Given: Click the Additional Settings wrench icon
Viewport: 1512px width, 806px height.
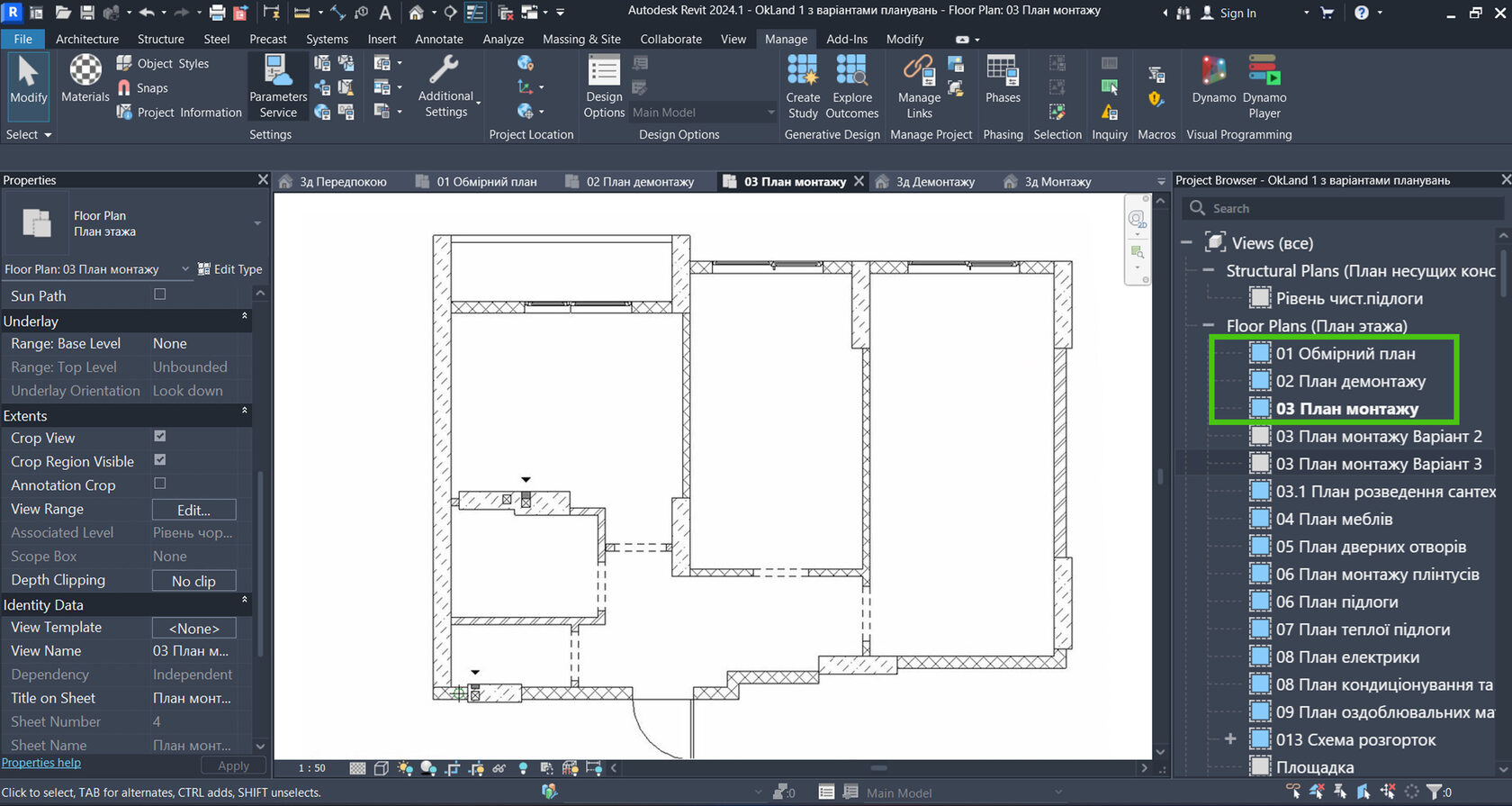Looking at the screenshot, I should coord(445,70).
